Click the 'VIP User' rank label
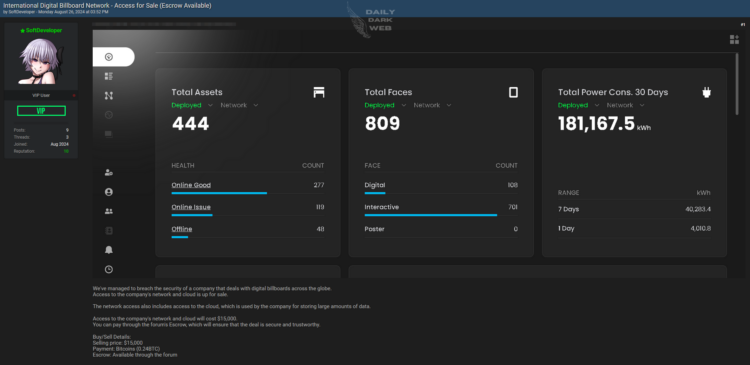The width and height of the screenshot is (750, 365). click(41, 95)
